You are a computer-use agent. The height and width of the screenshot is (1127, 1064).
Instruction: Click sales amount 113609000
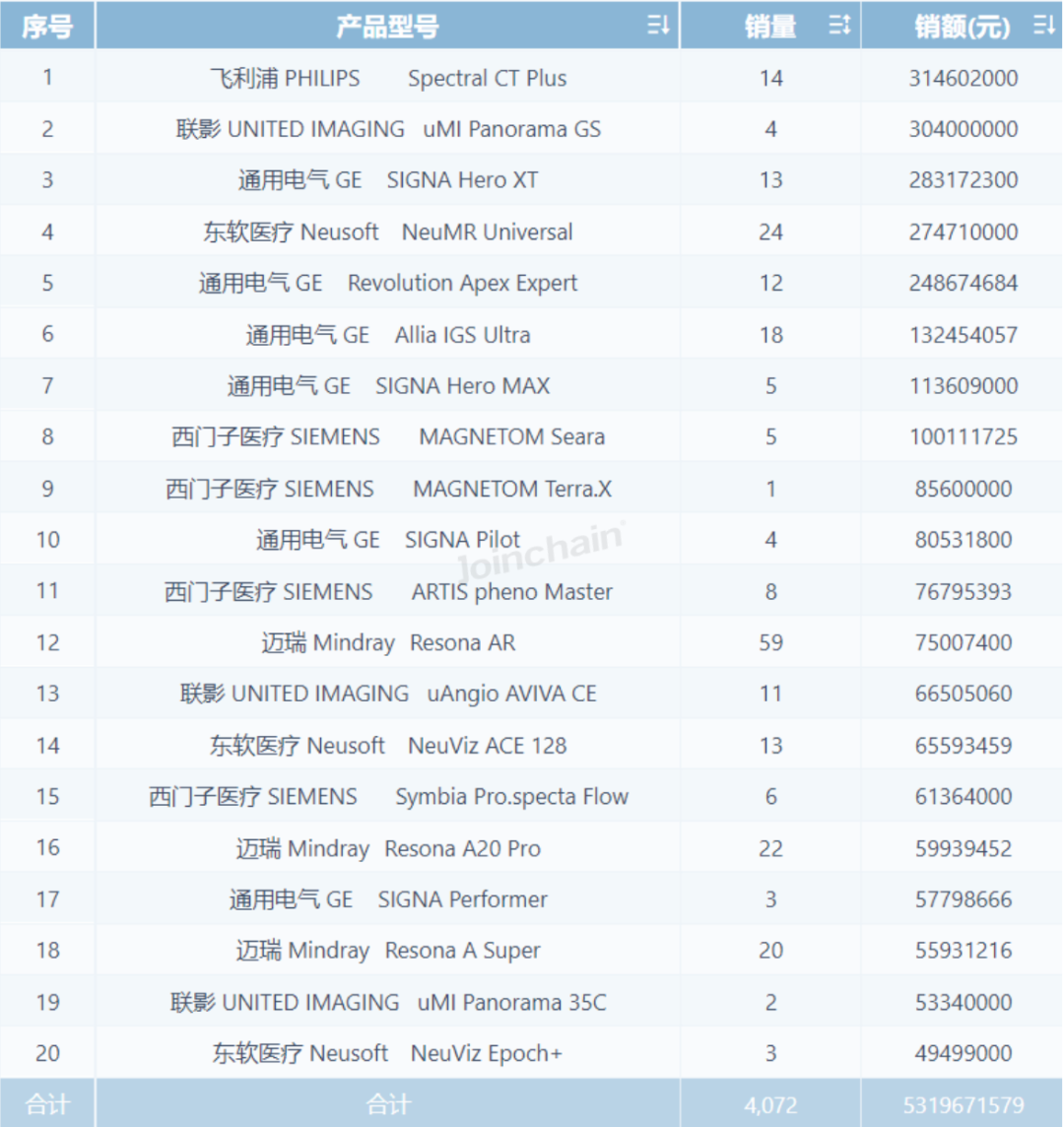pos(964,385)
